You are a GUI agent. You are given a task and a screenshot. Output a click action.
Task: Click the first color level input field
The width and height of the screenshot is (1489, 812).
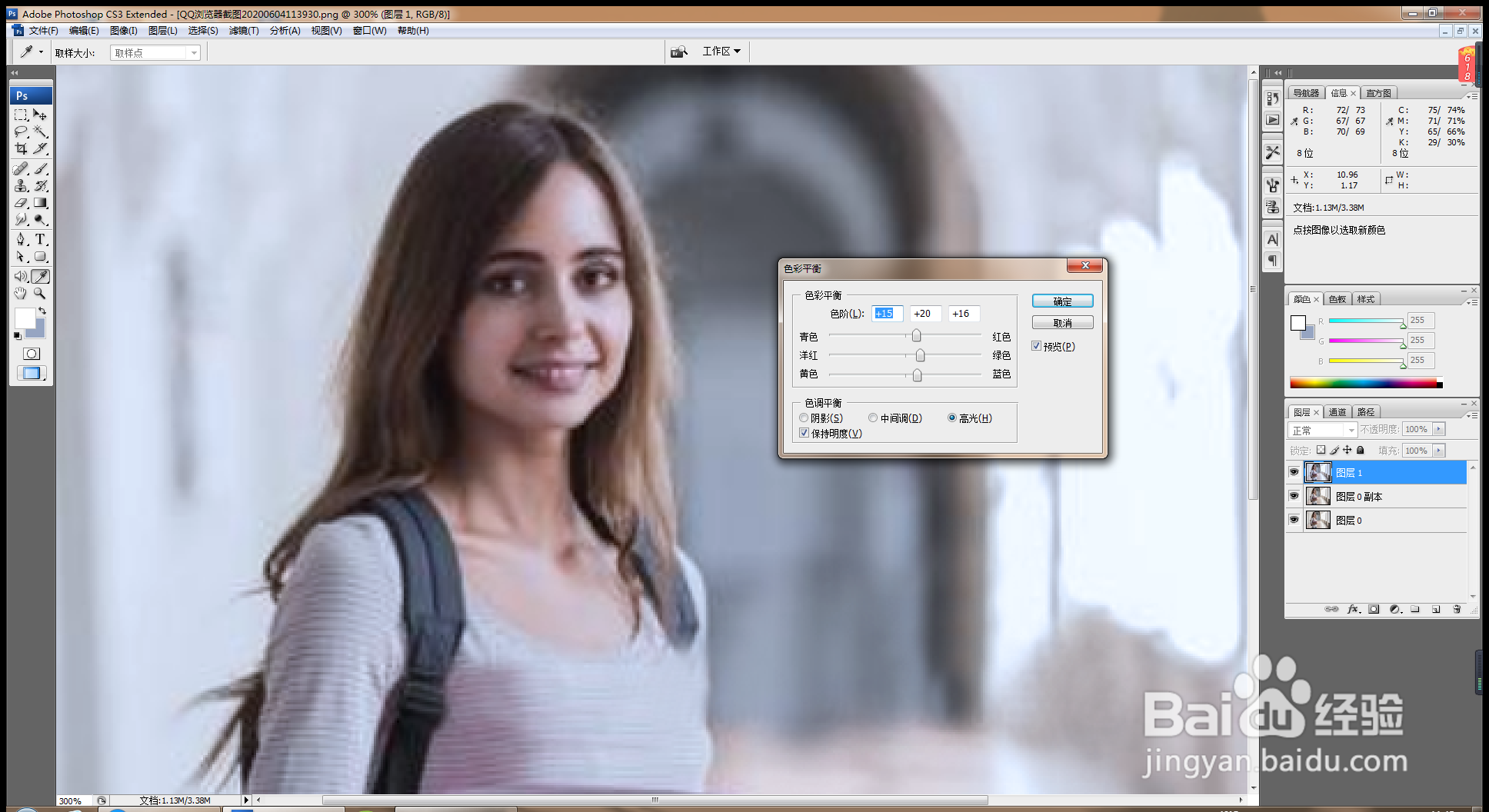click(887, 314)
